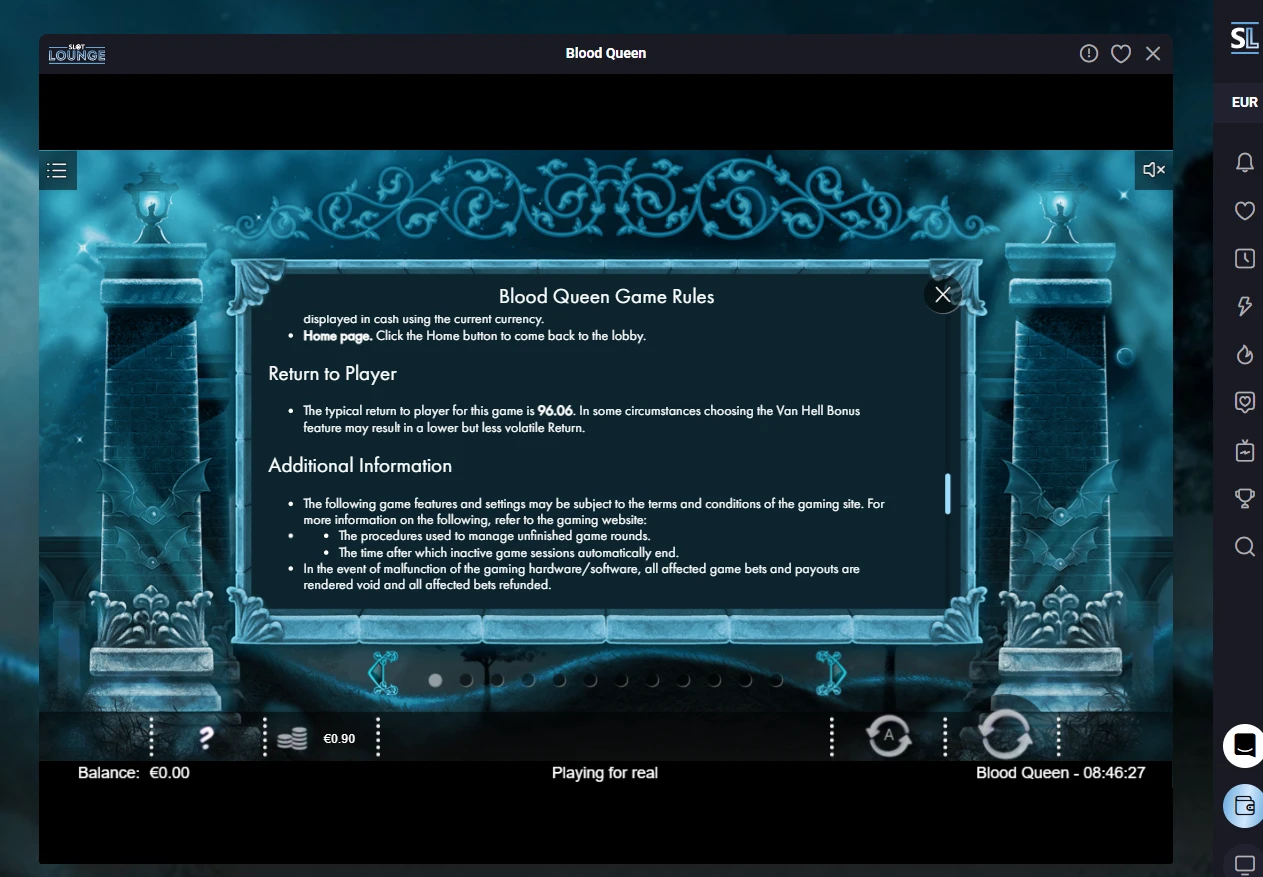Viewport: 1263px width, 877px height.
Task: Open live chat support bubble
Action: point(1243,746)
